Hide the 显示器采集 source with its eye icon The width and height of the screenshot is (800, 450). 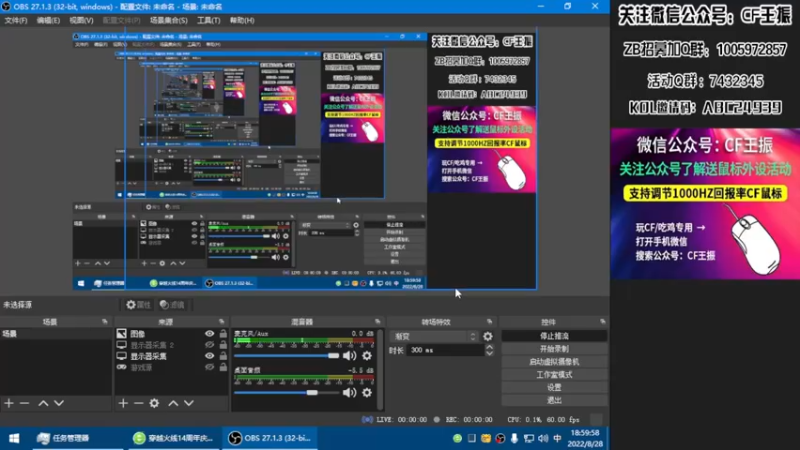click(209, 356)
